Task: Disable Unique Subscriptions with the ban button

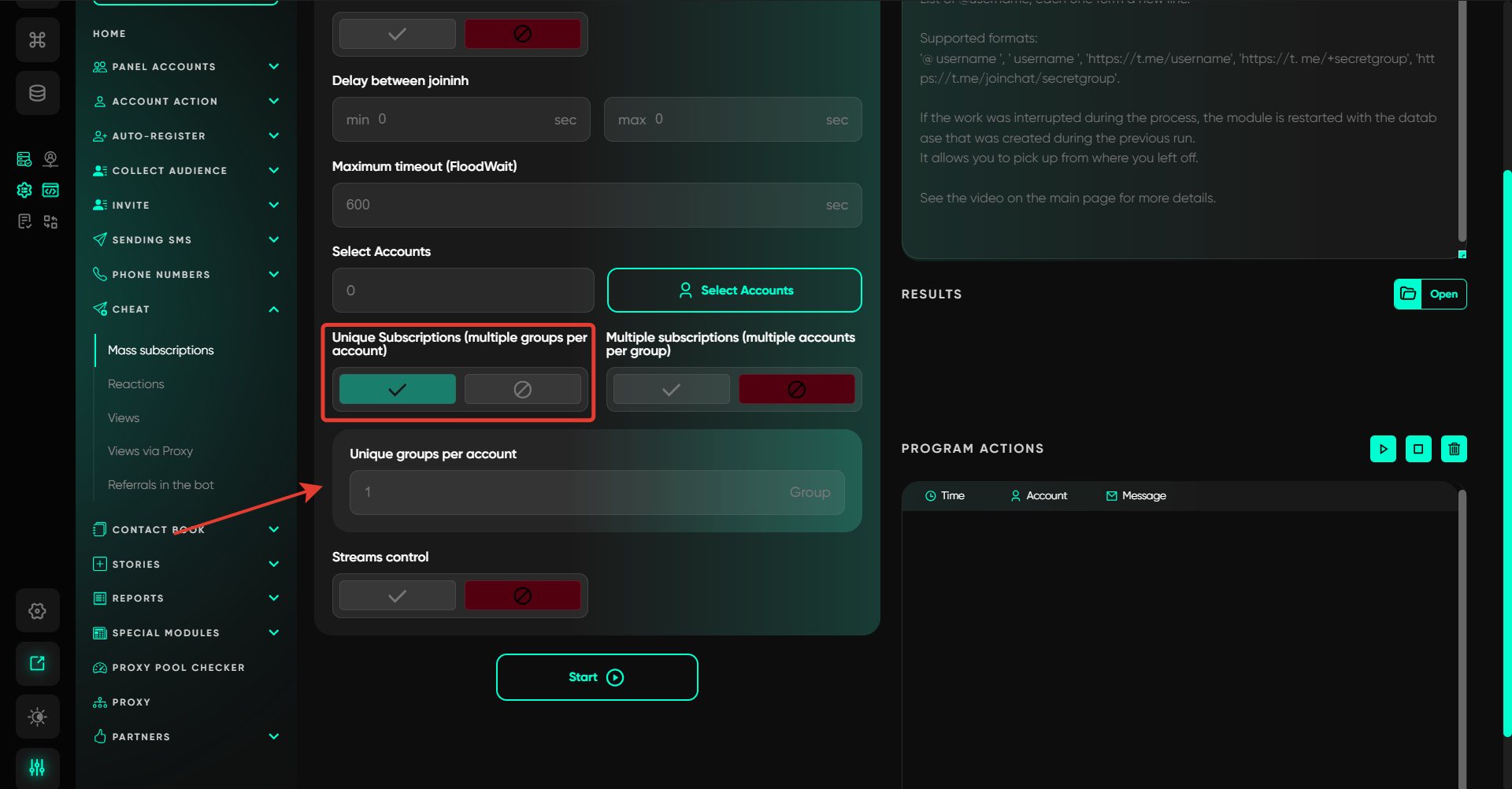Action: coord(522,390)
